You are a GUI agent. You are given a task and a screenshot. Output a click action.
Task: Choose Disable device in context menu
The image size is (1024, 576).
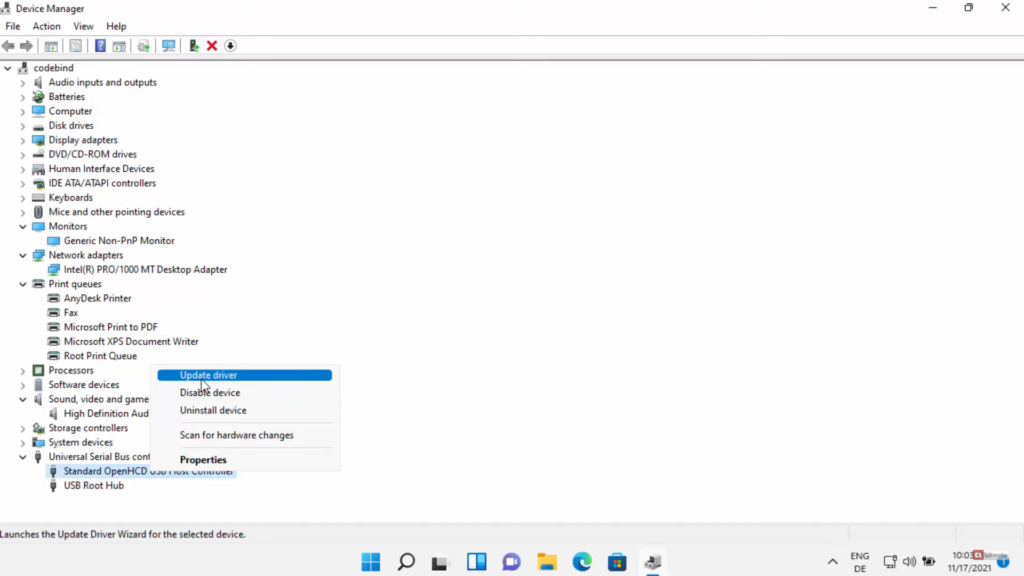[x=244, y=392]
